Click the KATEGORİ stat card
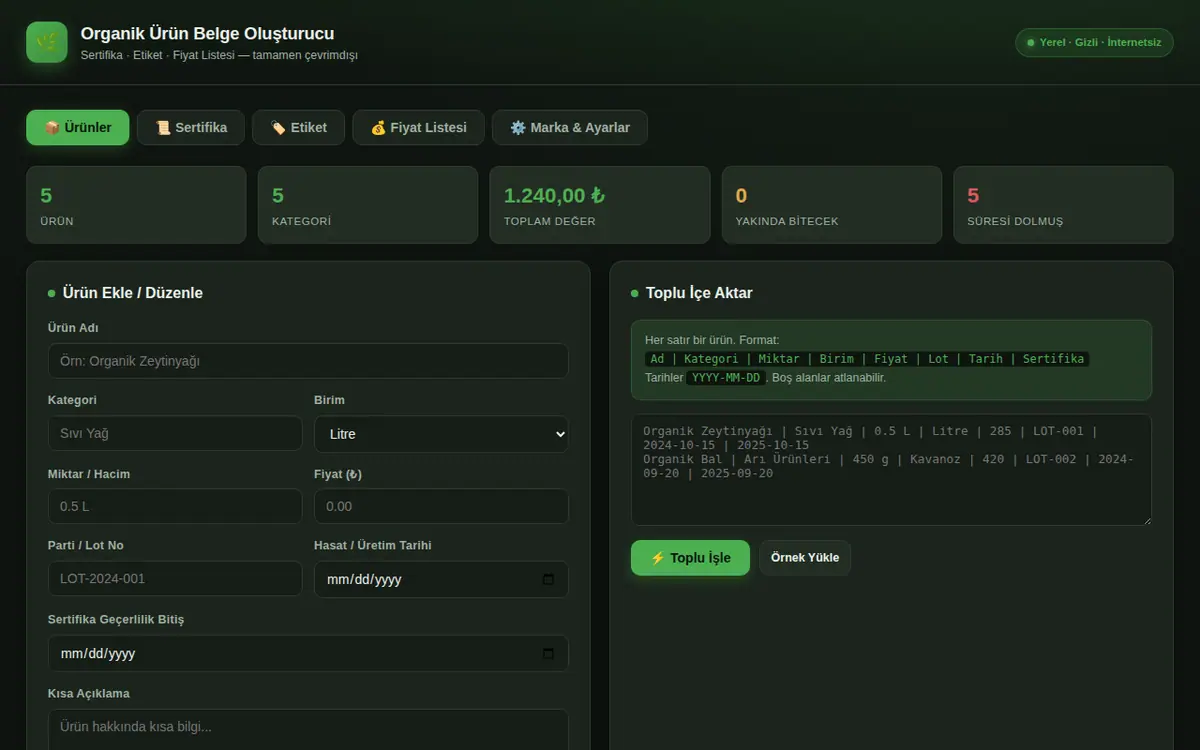 (x=368, y=205)
